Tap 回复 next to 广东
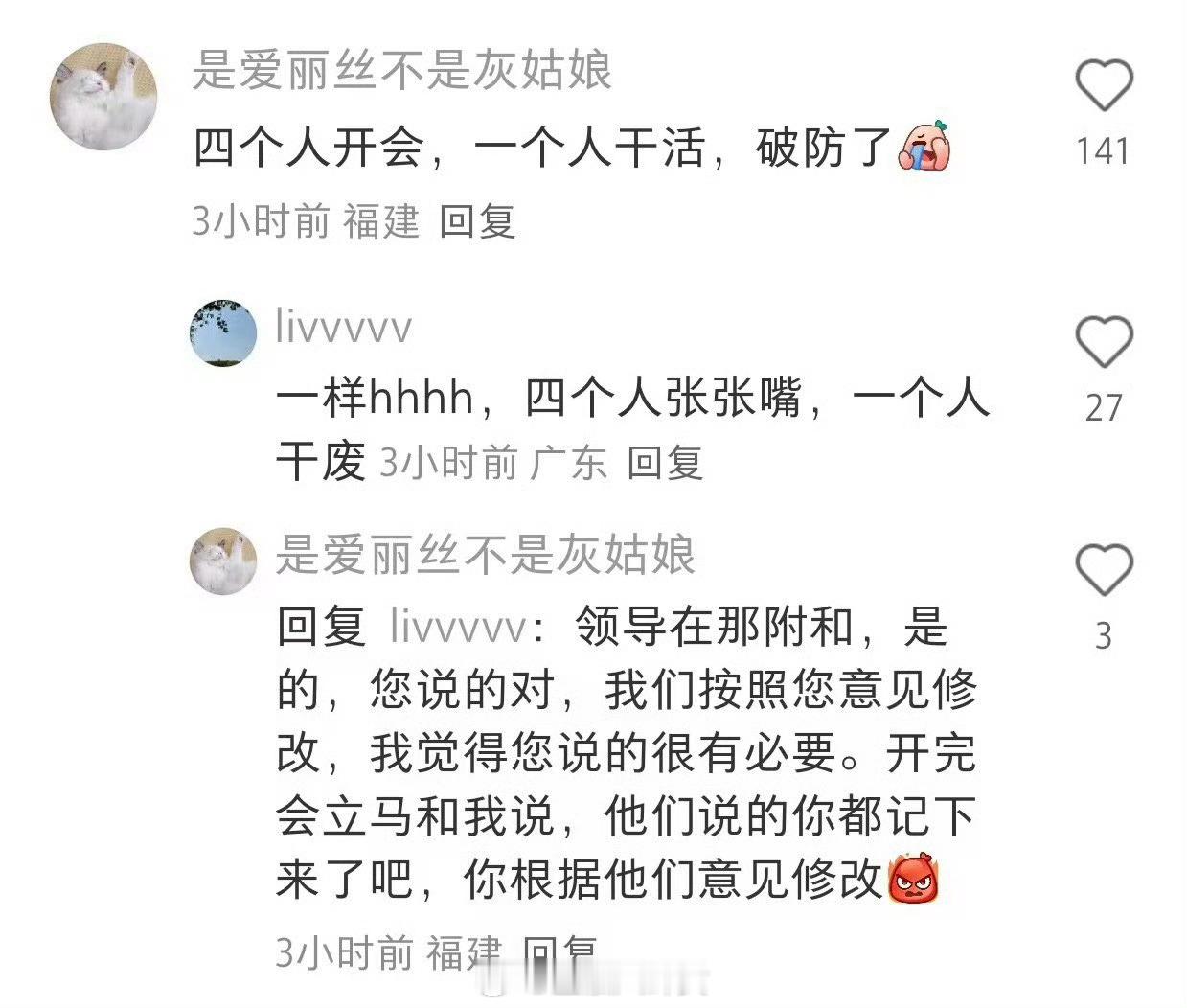The height and width of the screenshot is (1008, 1187). tap(665, 463)
